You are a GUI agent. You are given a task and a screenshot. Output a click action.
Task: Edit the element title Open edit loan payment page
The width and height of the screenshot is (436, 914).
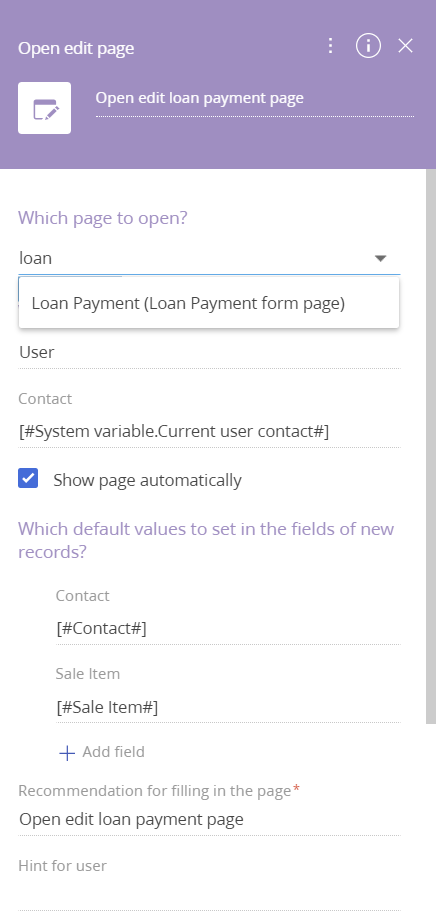tap(255, 98)
